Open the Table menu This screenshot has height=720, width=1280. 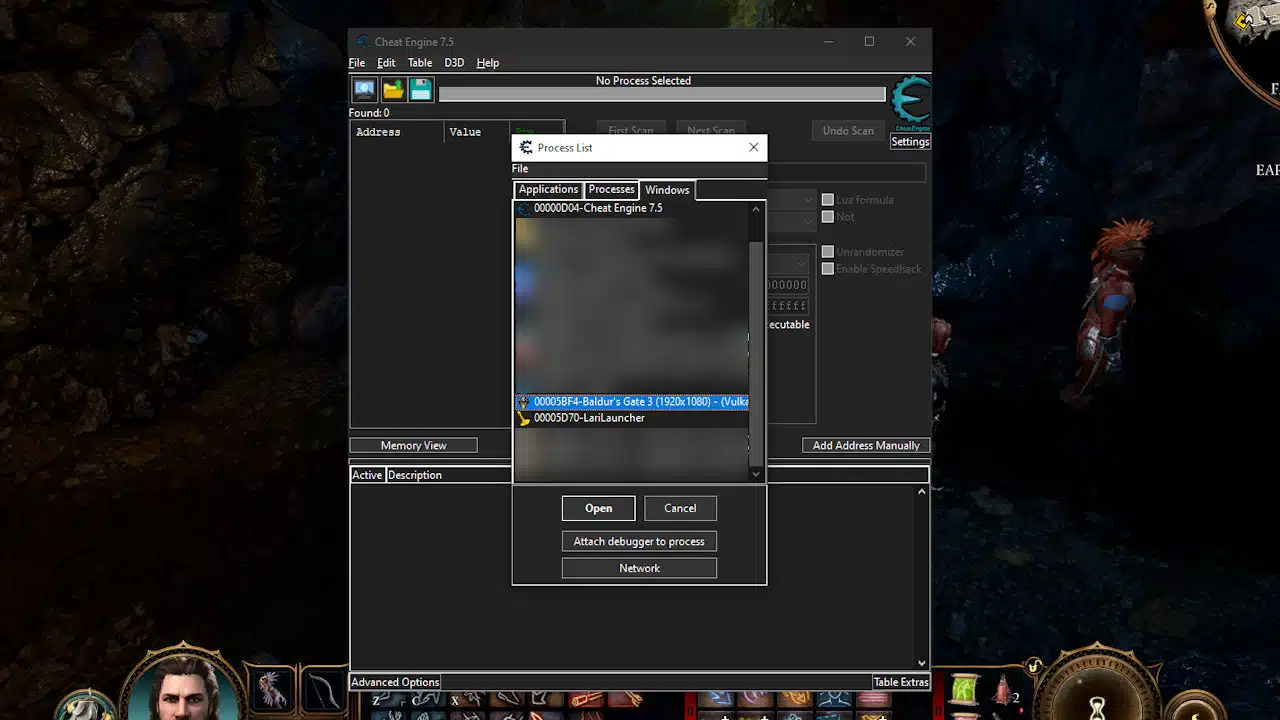click(420, 63)
